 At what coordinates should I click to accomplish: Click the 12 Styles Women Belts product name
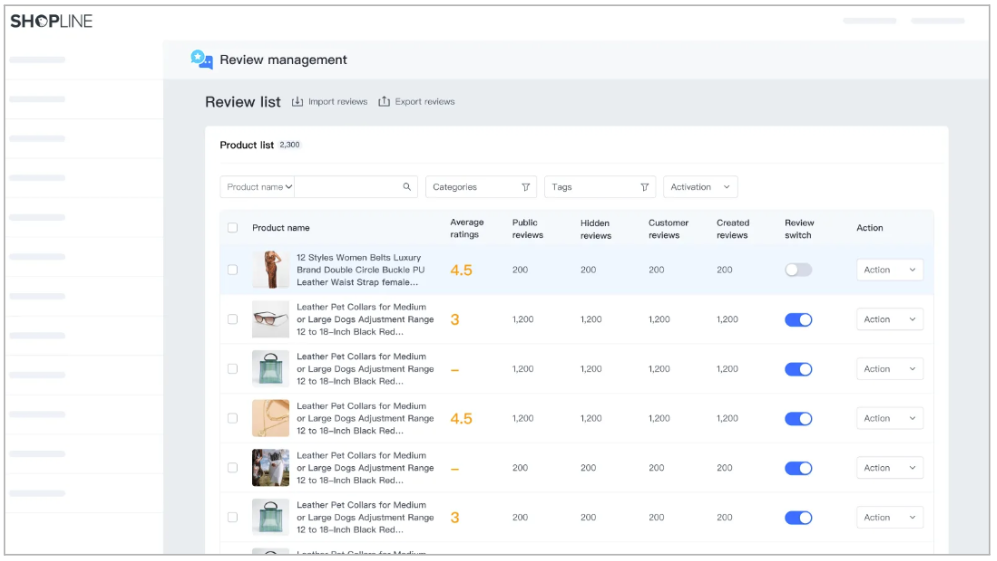[x=360, y=270]
